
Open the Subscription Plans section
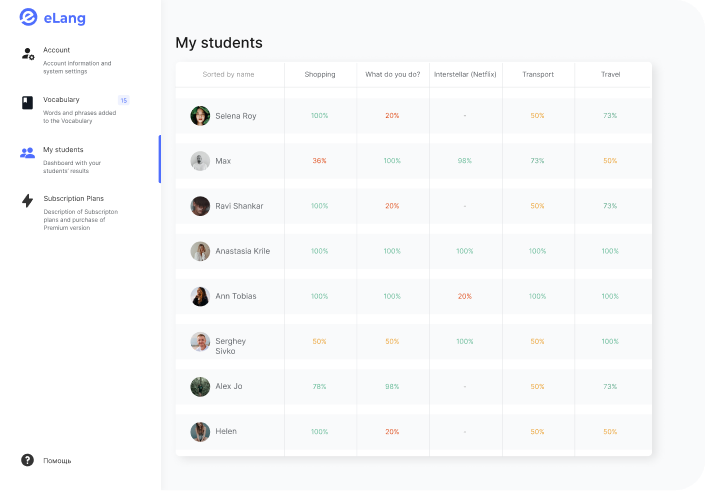click(x=73, y=198)
